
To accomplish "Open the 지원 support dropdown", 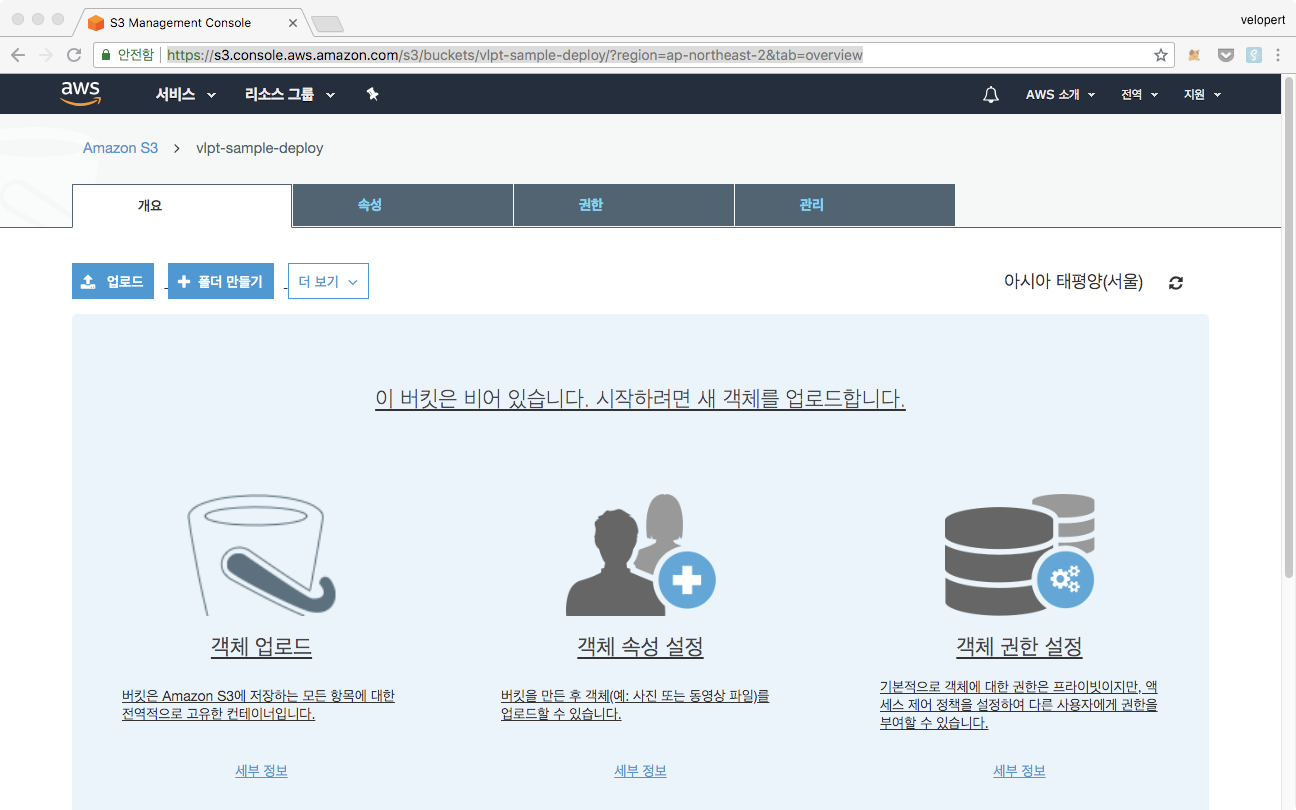I will tap(1203, 94).
